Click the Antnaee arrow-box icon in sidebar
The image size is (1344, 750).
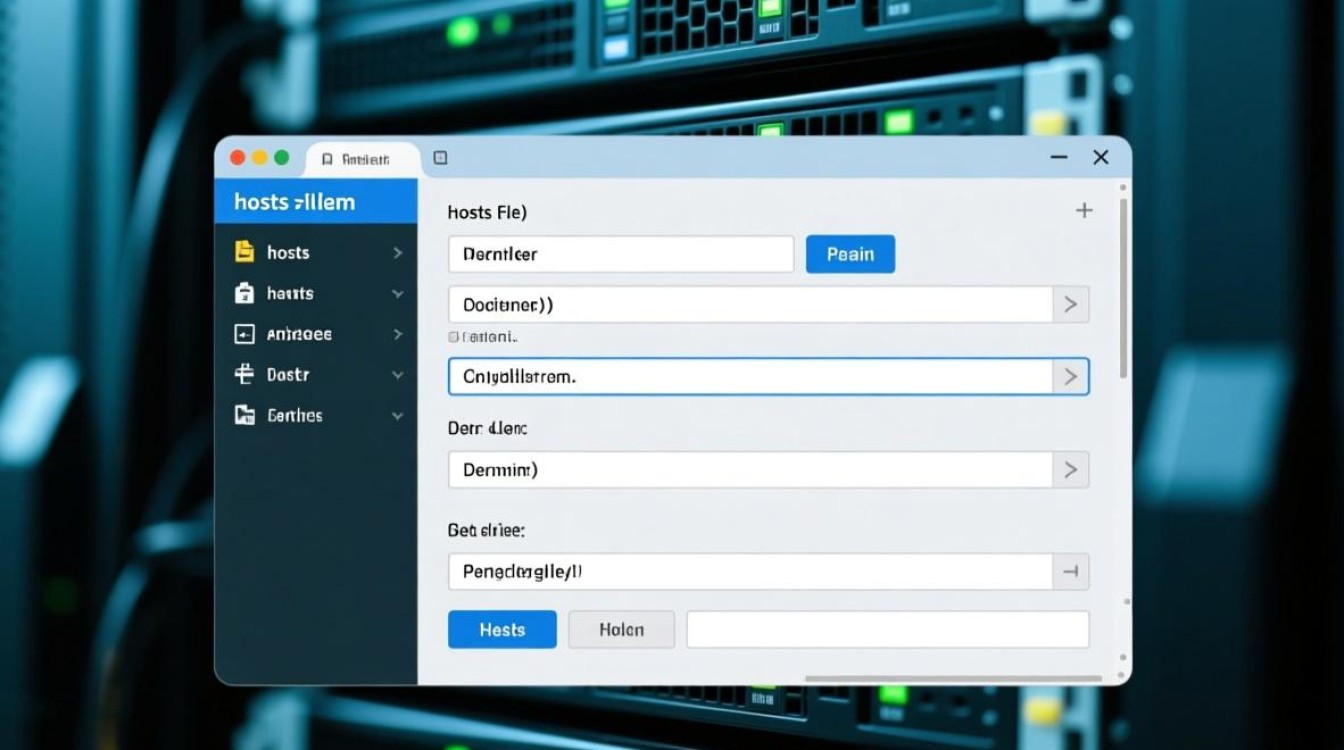(x=244, y=335)
